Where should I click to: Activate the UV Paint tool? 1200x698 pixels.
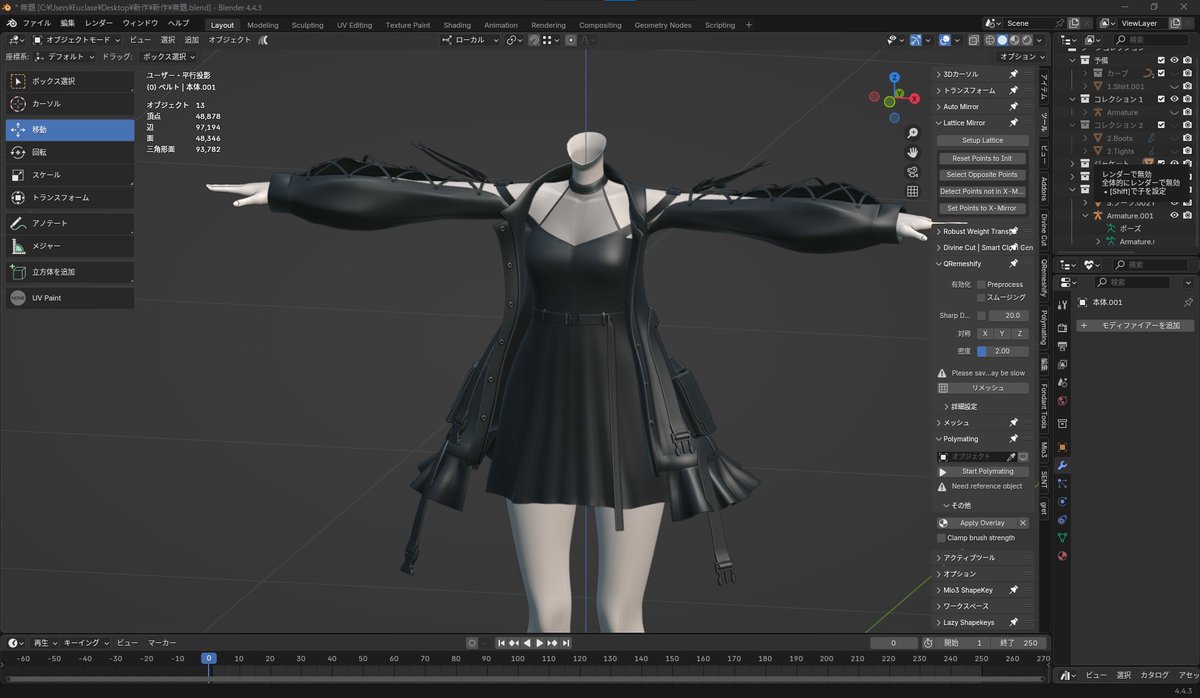click(x=69, y=298)
